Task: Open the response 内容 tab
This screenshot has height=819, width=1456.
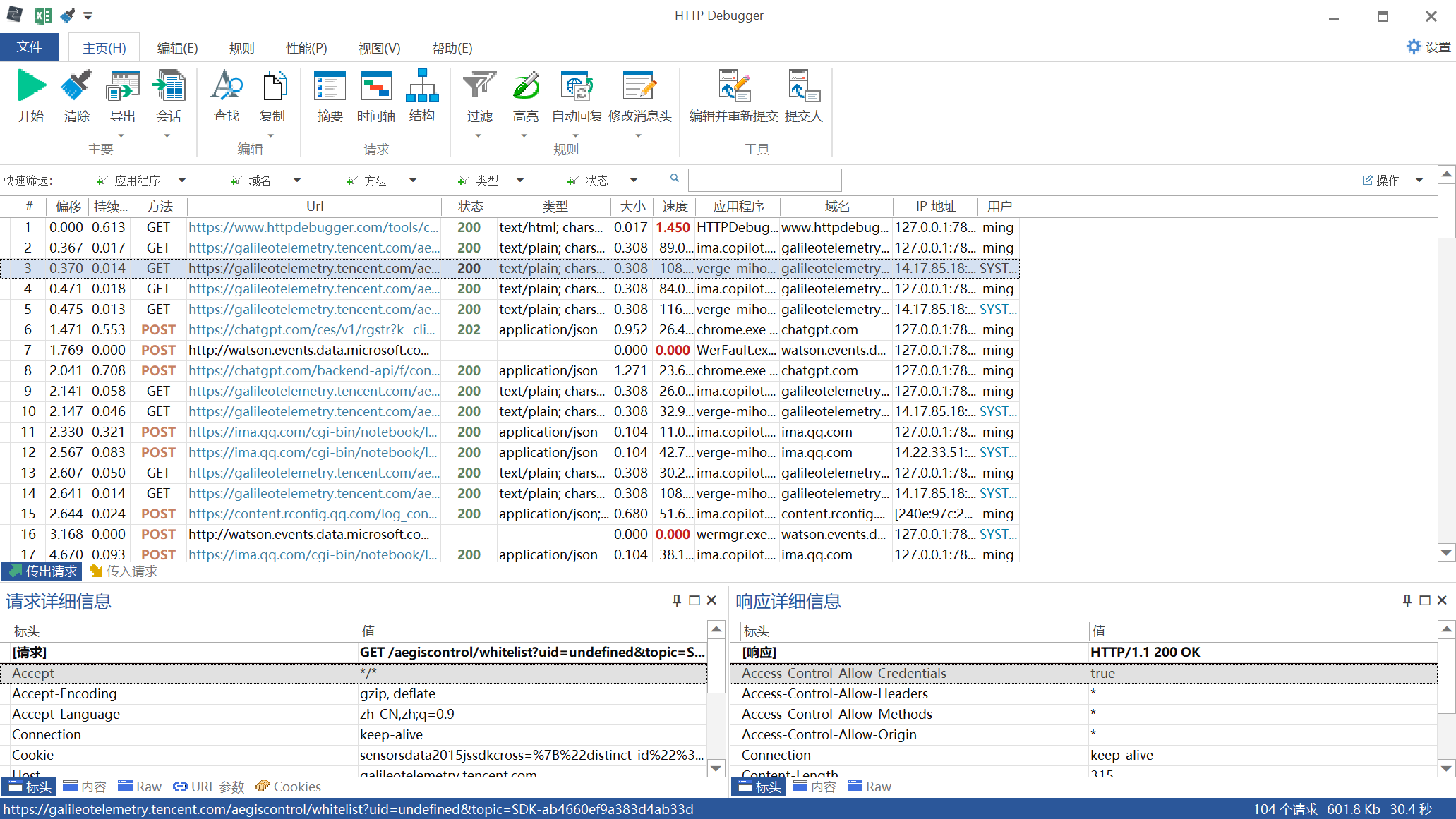Action: tap(814, 787)
